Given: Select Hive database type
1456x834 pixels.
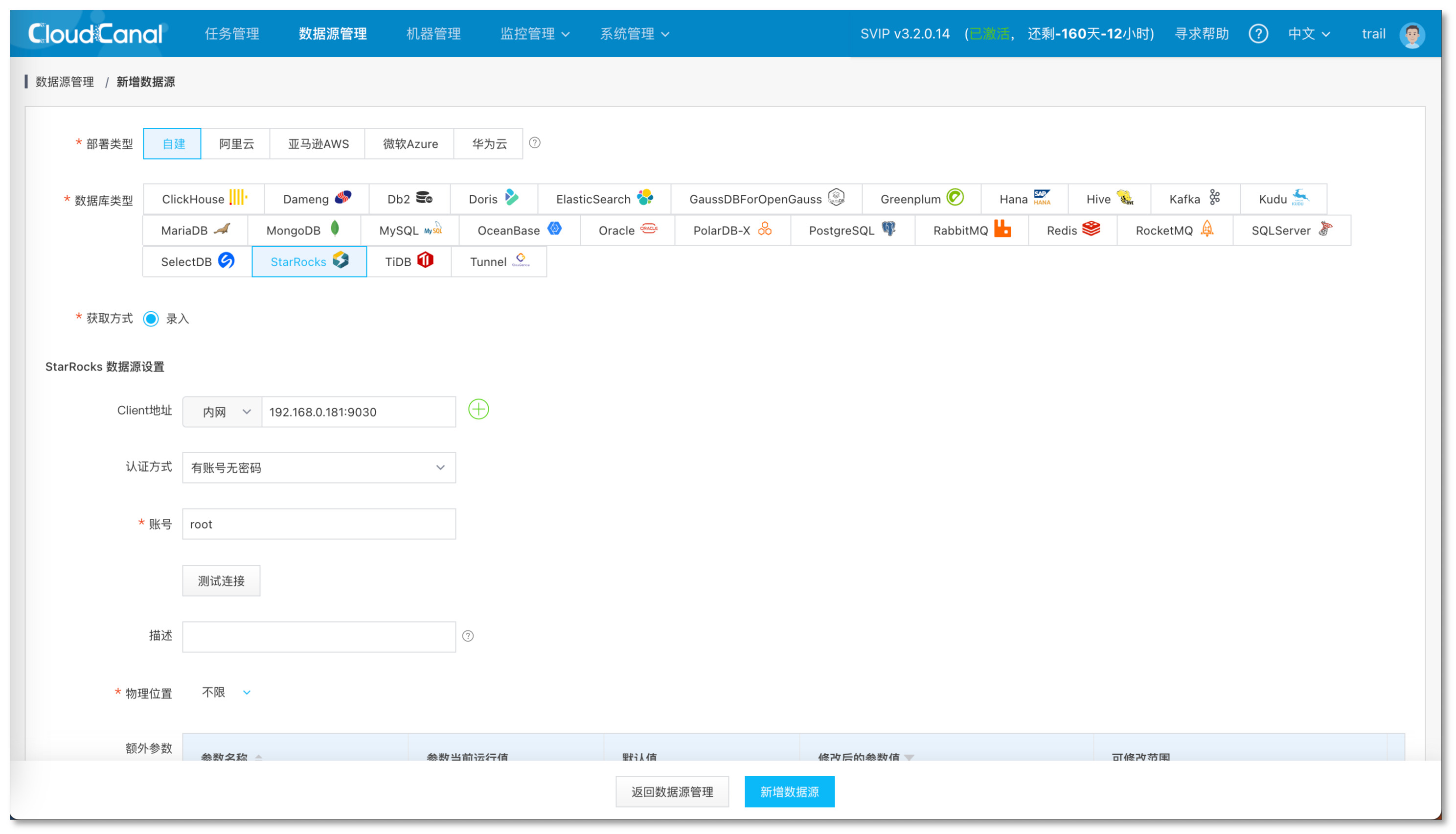Looking at the screenshot, I should click(x=1109, y=199).
